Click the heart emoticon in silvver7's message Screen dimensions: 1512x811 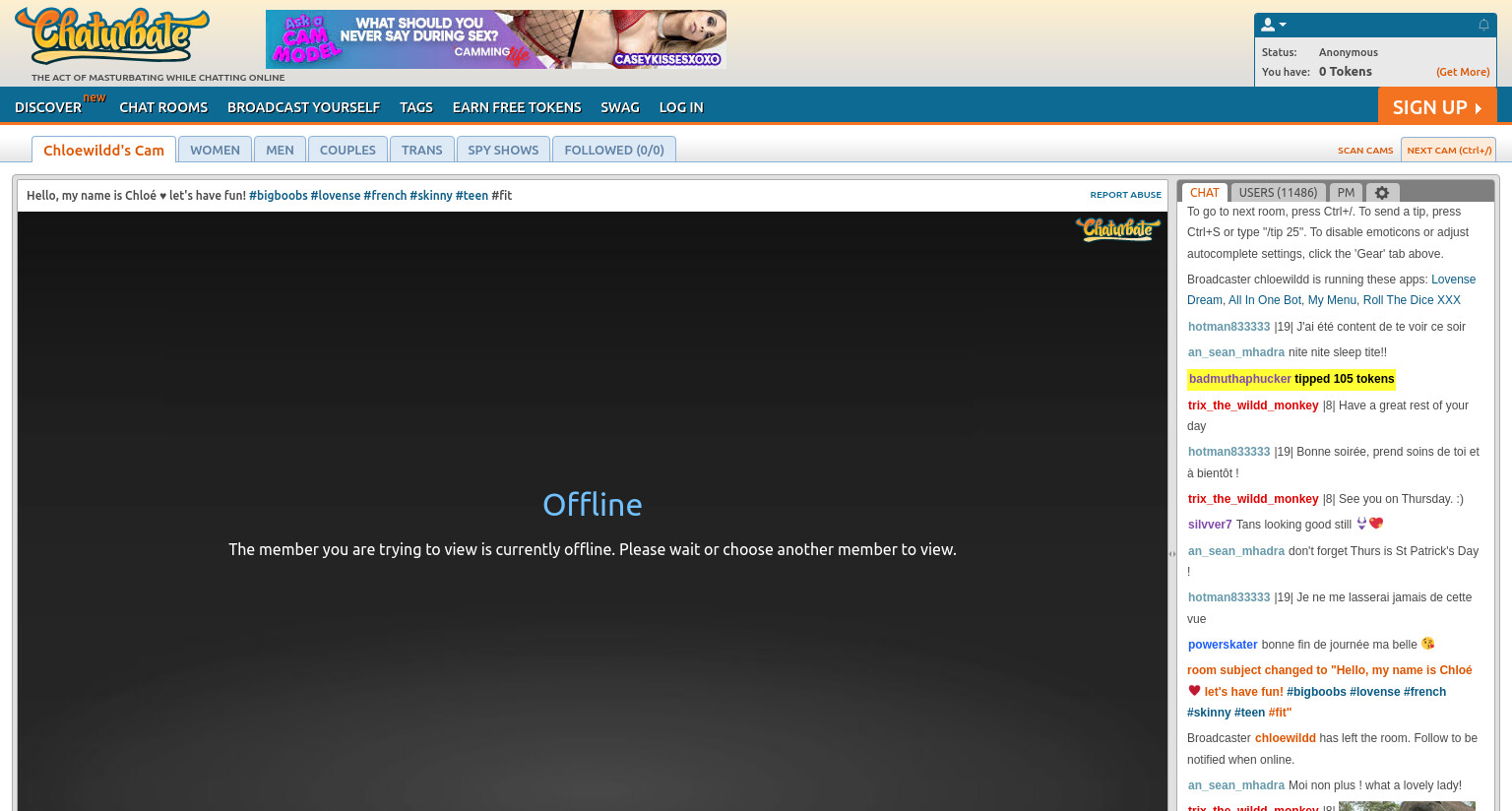[x=1376, y=524]
